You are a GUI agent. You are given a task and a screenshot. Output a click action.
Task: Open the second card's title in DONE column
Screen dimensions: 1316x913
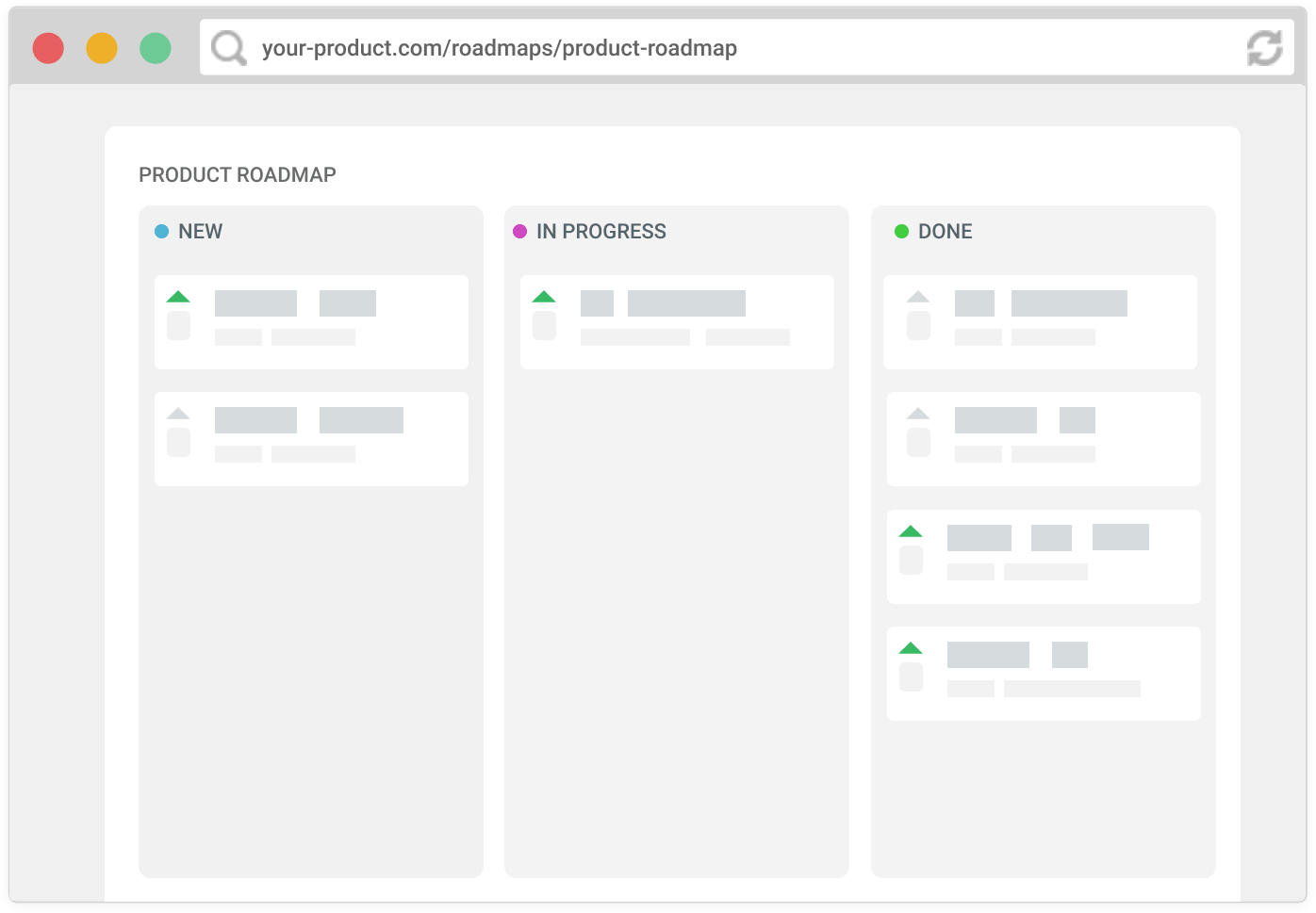[1025, 420]
